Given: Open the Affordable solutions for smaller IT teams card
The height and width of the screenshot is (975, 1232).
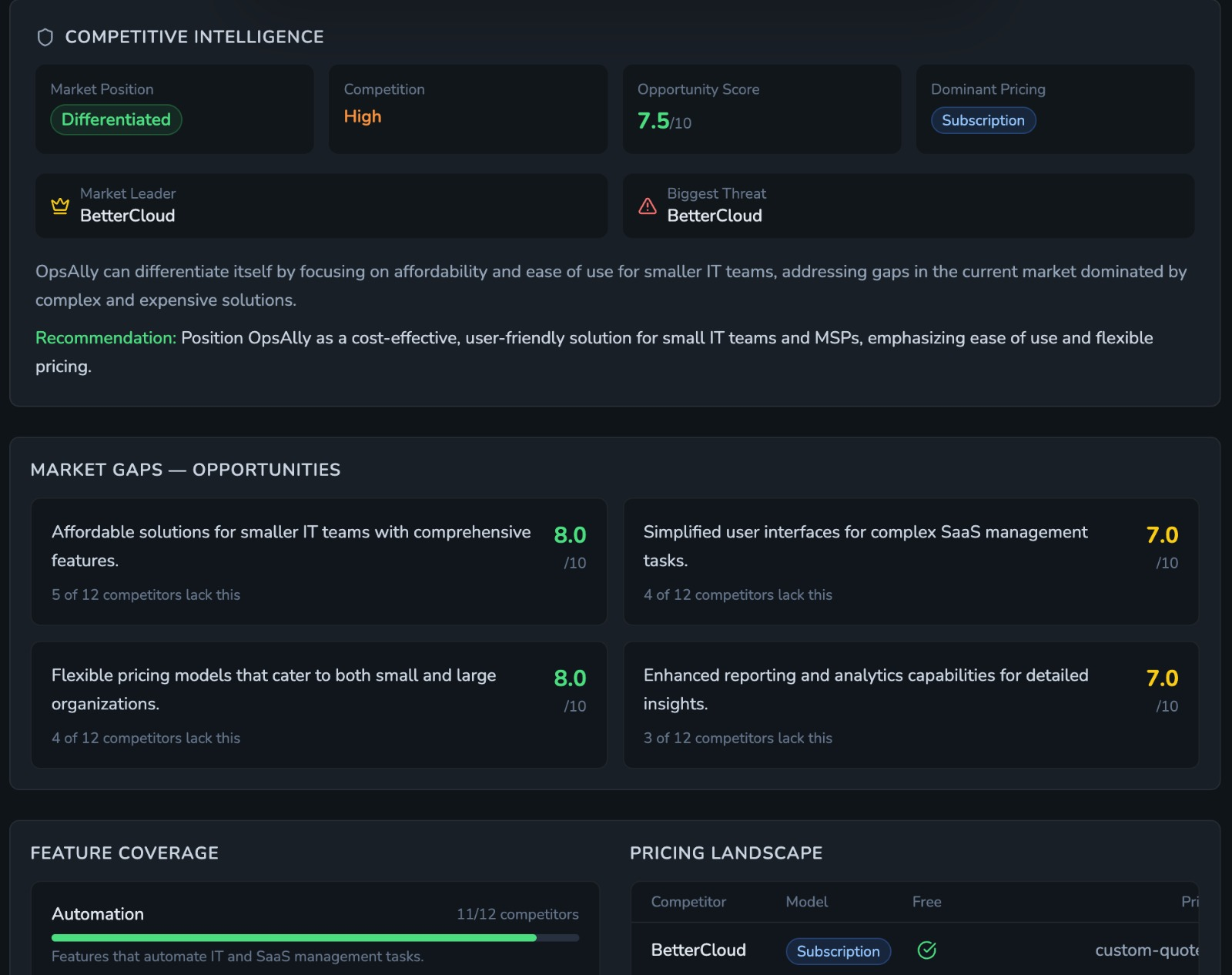Looking at the screenshot, I should 319,561.
